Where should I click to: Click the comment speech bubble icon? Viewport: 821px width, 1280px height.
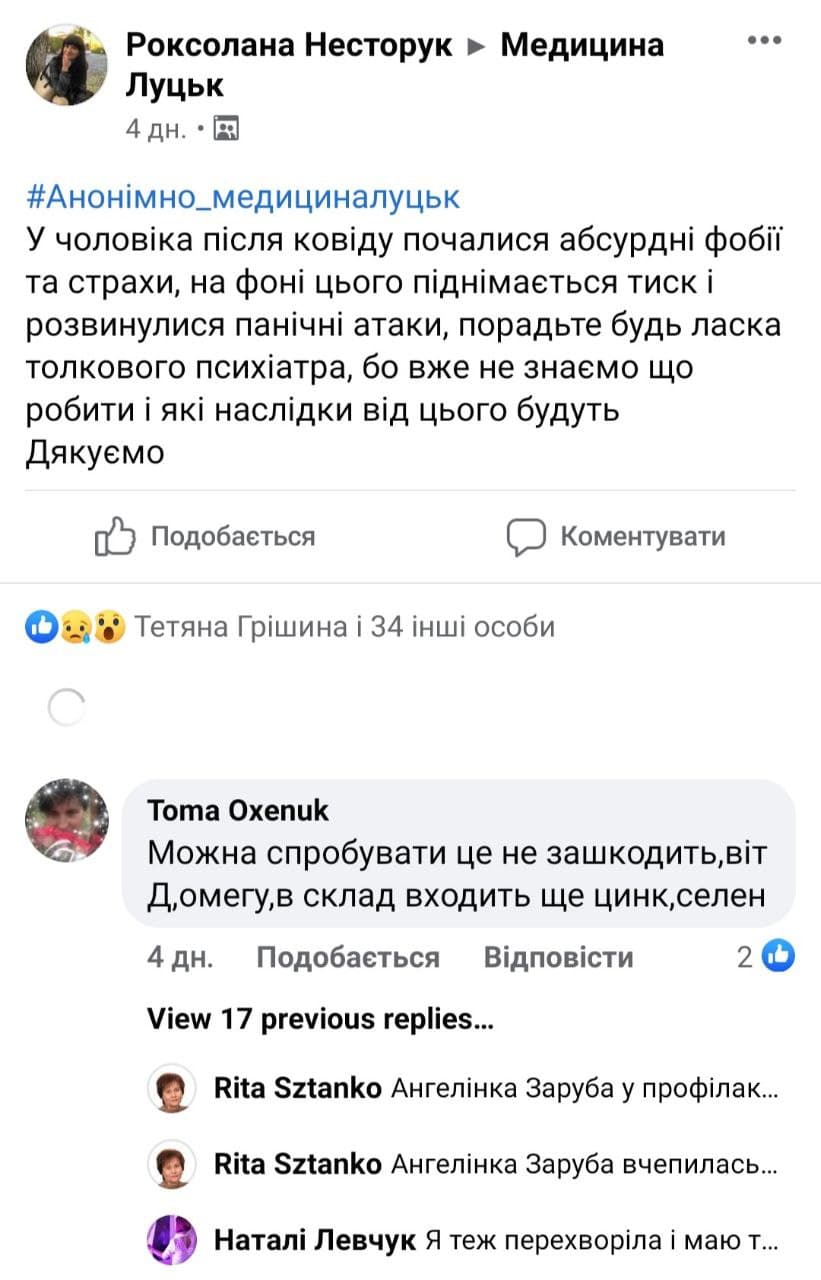[526, 537]
